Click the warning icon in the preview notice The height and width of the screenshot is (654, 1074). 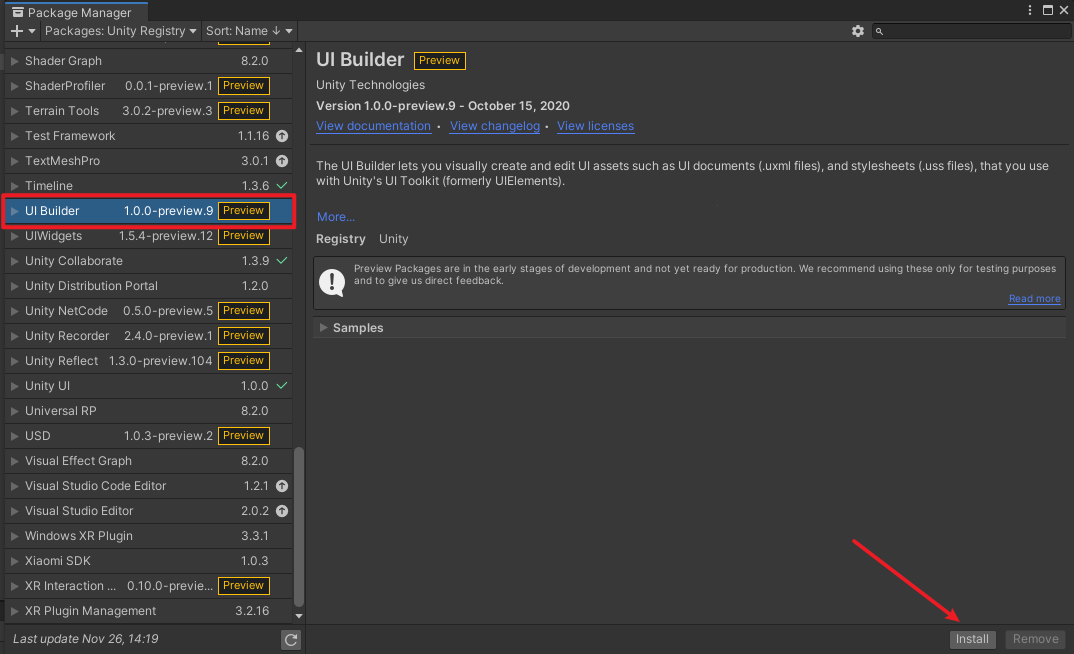point(332,281)
